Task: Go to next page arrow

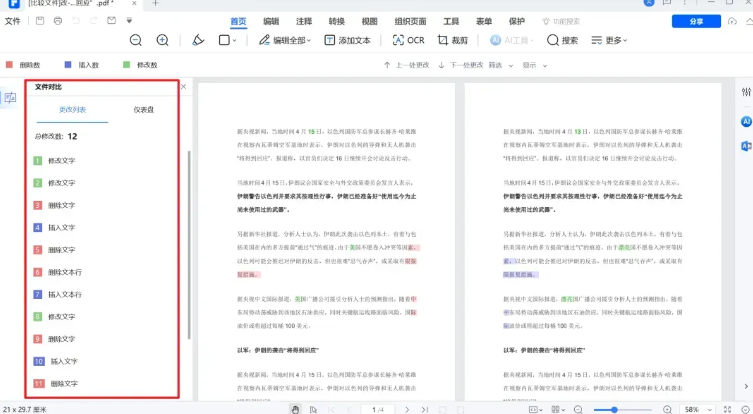Action: 407,409
